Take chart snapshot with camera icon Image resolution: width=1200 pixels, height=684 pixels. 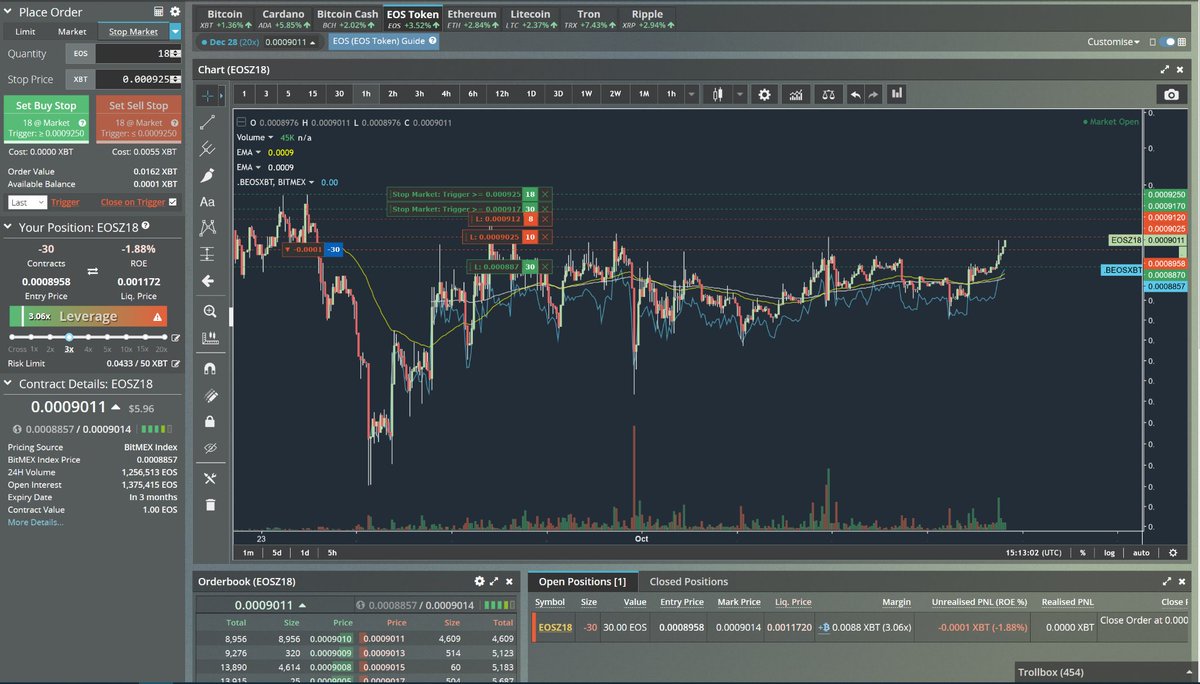[x=1171, y=93]
